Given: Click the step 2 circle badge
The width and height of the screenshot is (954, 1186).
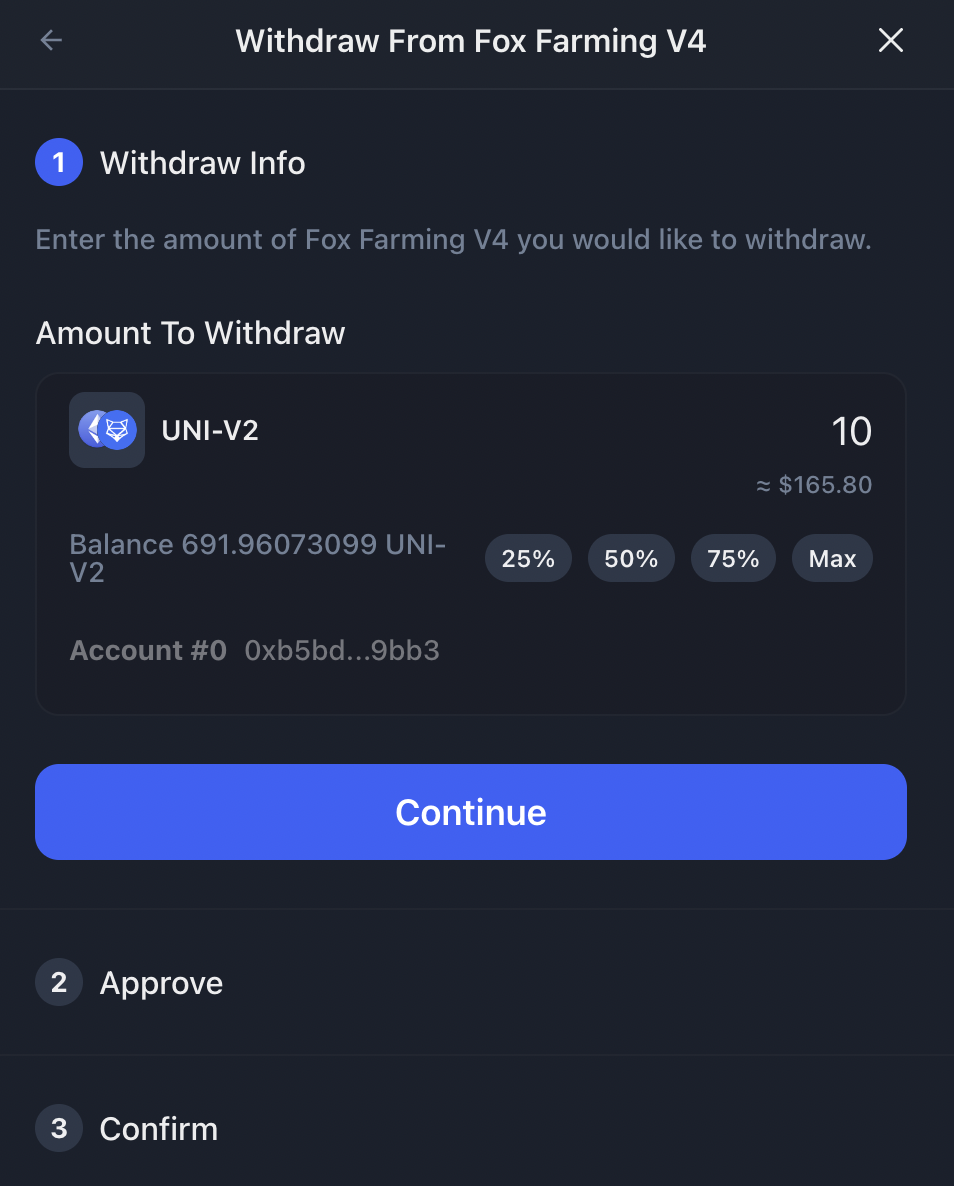Looking at the screenshot, I should coord(59,983).
